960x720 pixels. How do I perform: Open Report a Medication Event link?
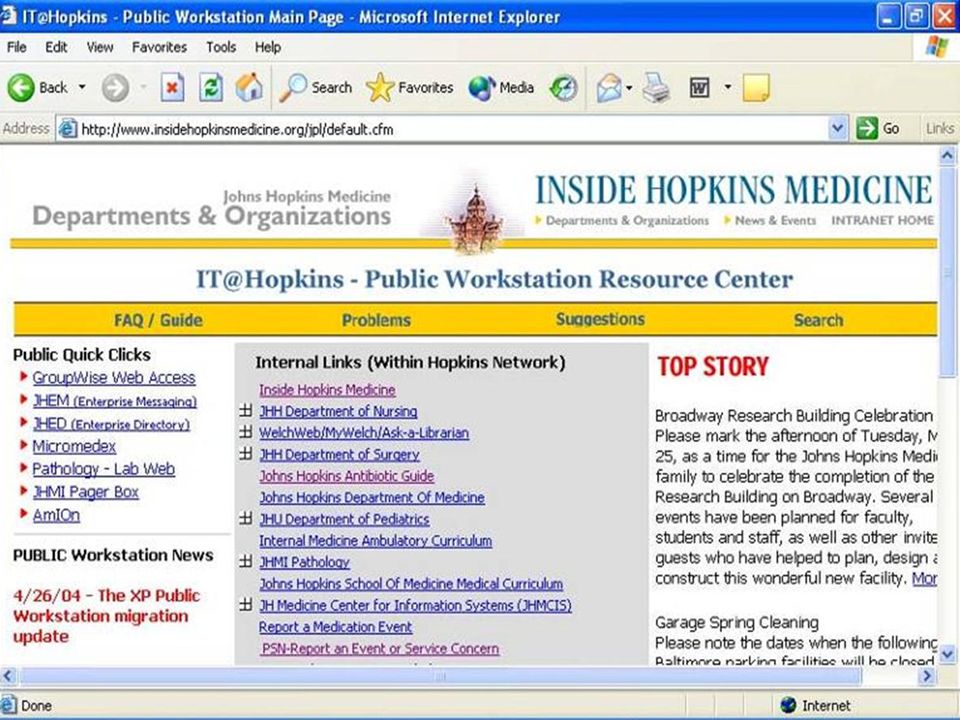click(x=336, y=627)
